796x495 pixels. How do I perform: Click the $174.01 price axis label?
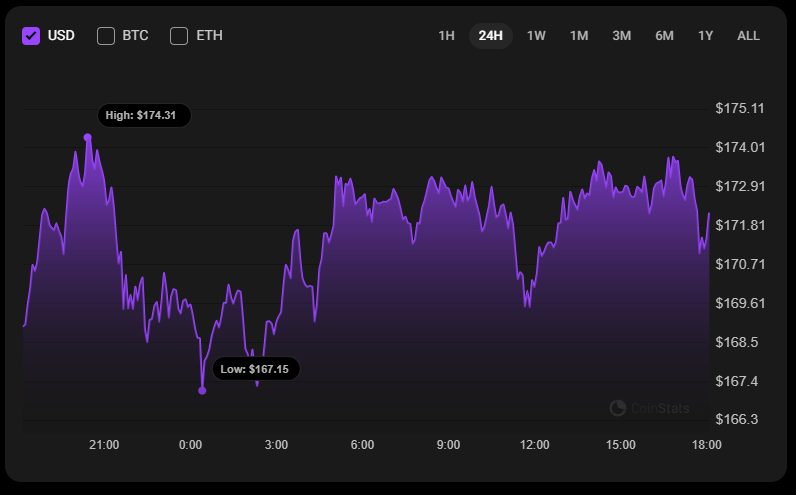pyautogui.click(x=740, y=147)
